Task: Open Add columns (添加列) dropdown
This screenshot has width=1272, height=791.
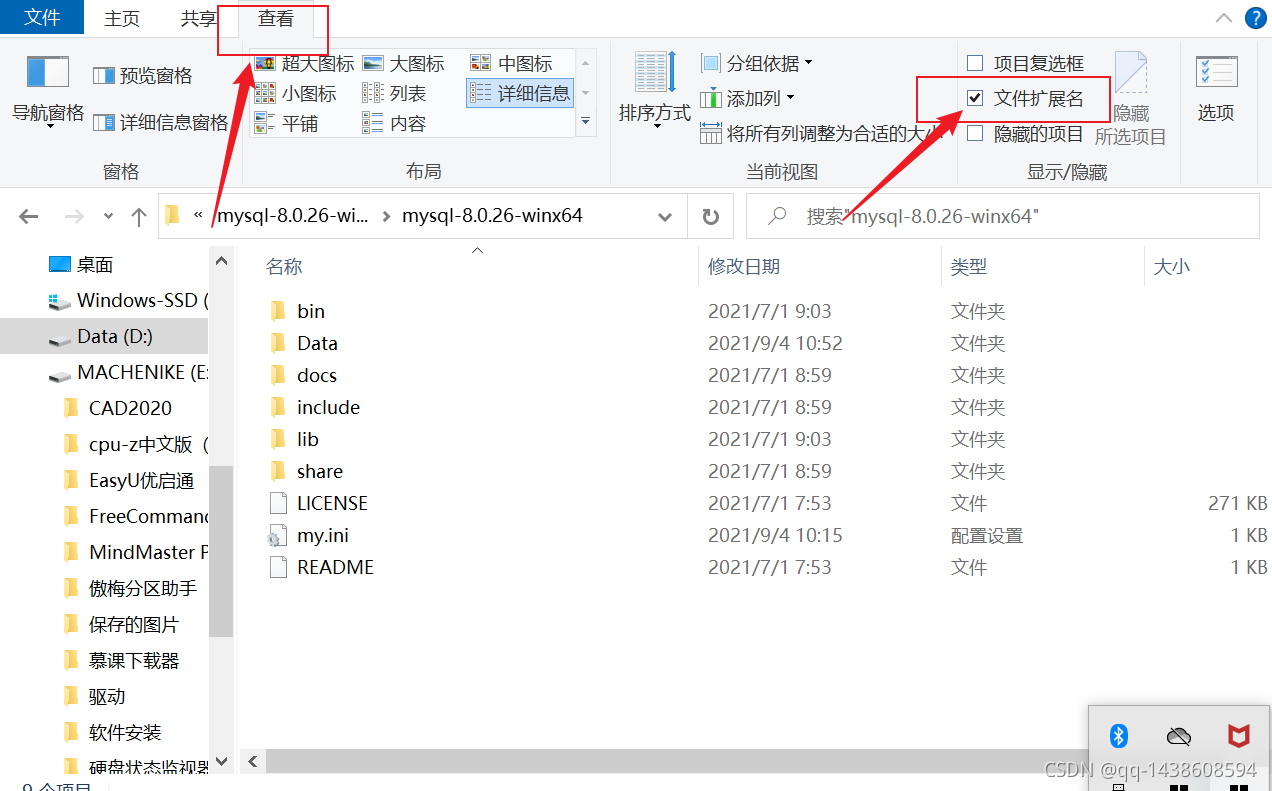Action: coord(748,98)
